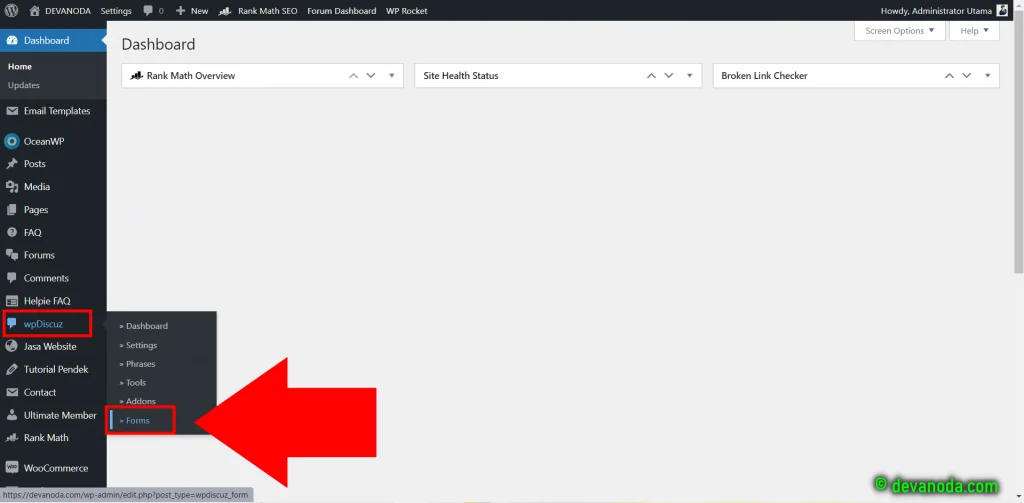
Task: Click the Broken Link Checker widget title
Action: click(764, 76)
